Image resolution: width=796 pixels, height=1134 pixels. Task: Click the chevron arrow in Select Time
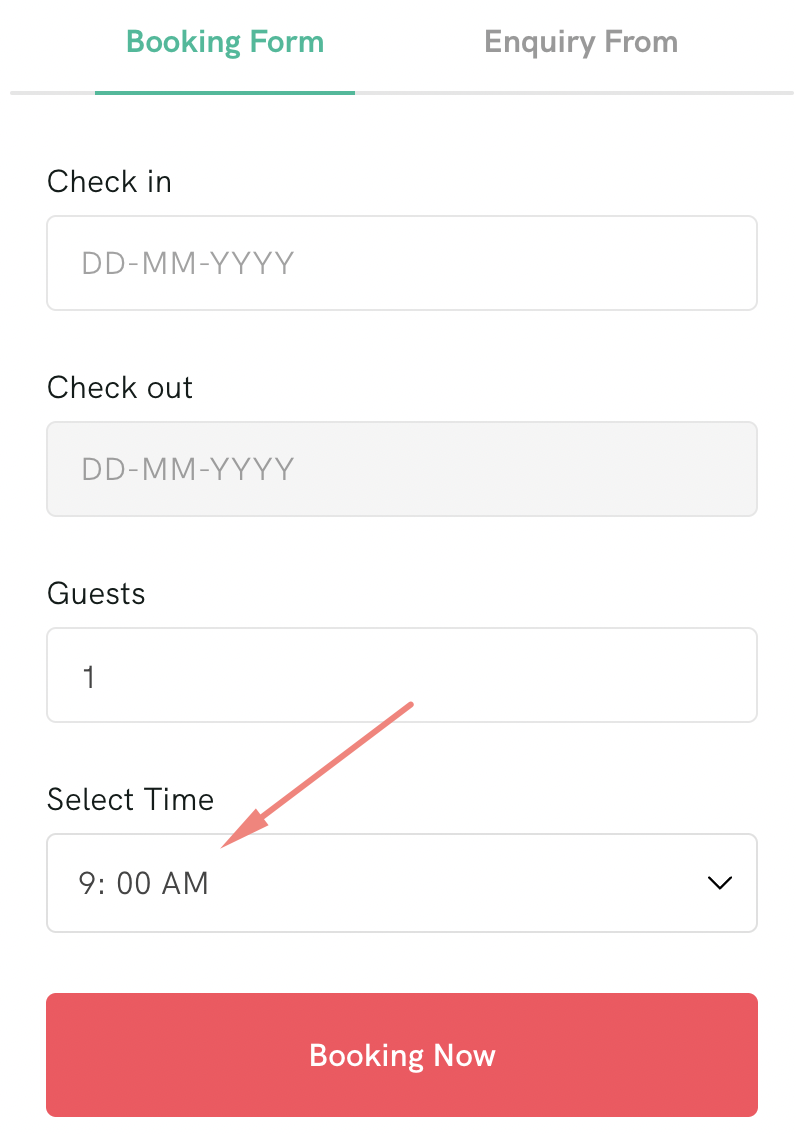[719, 883]
